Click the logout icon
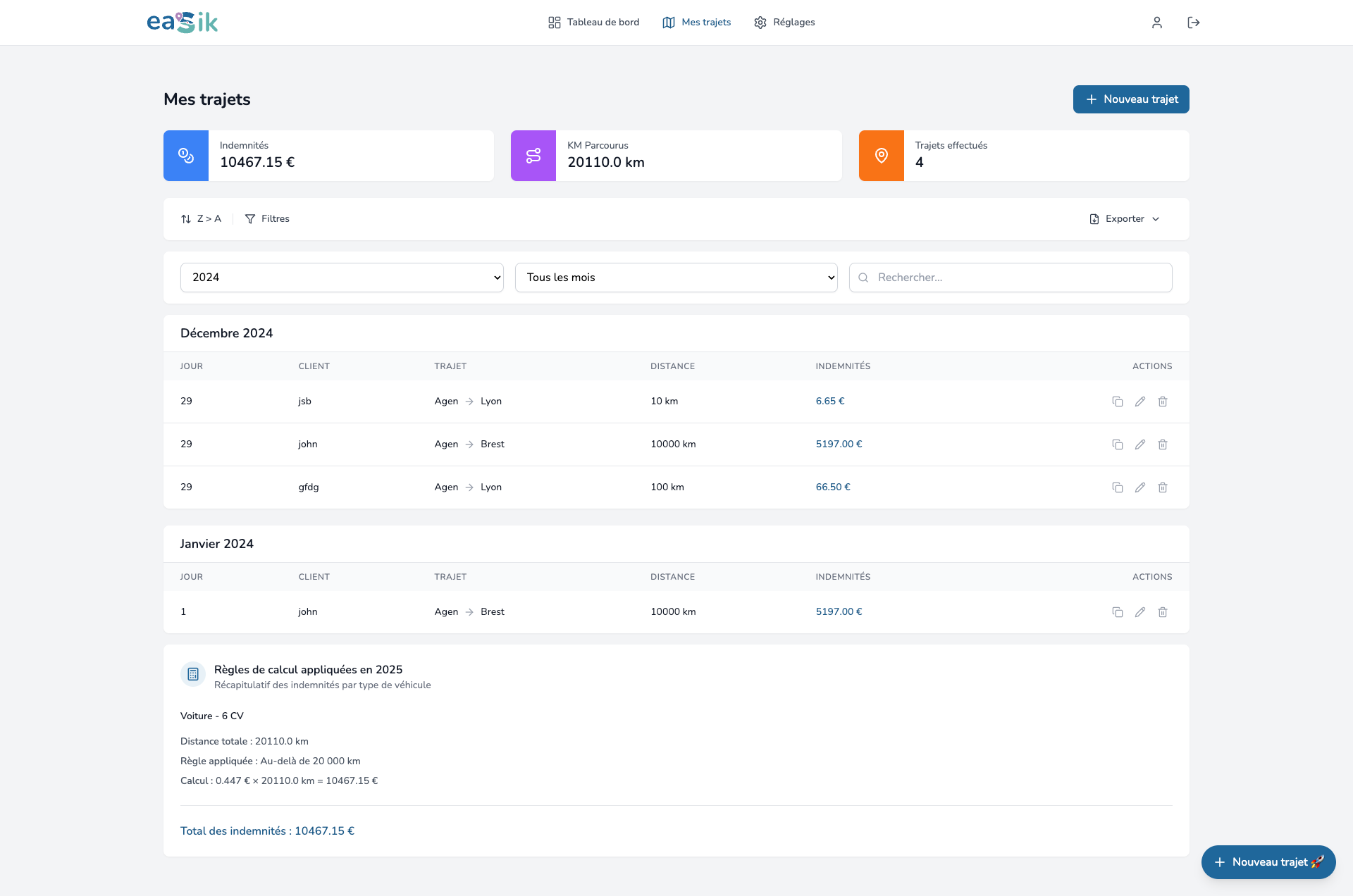 pyautogui.click(x=1194, y=23)
